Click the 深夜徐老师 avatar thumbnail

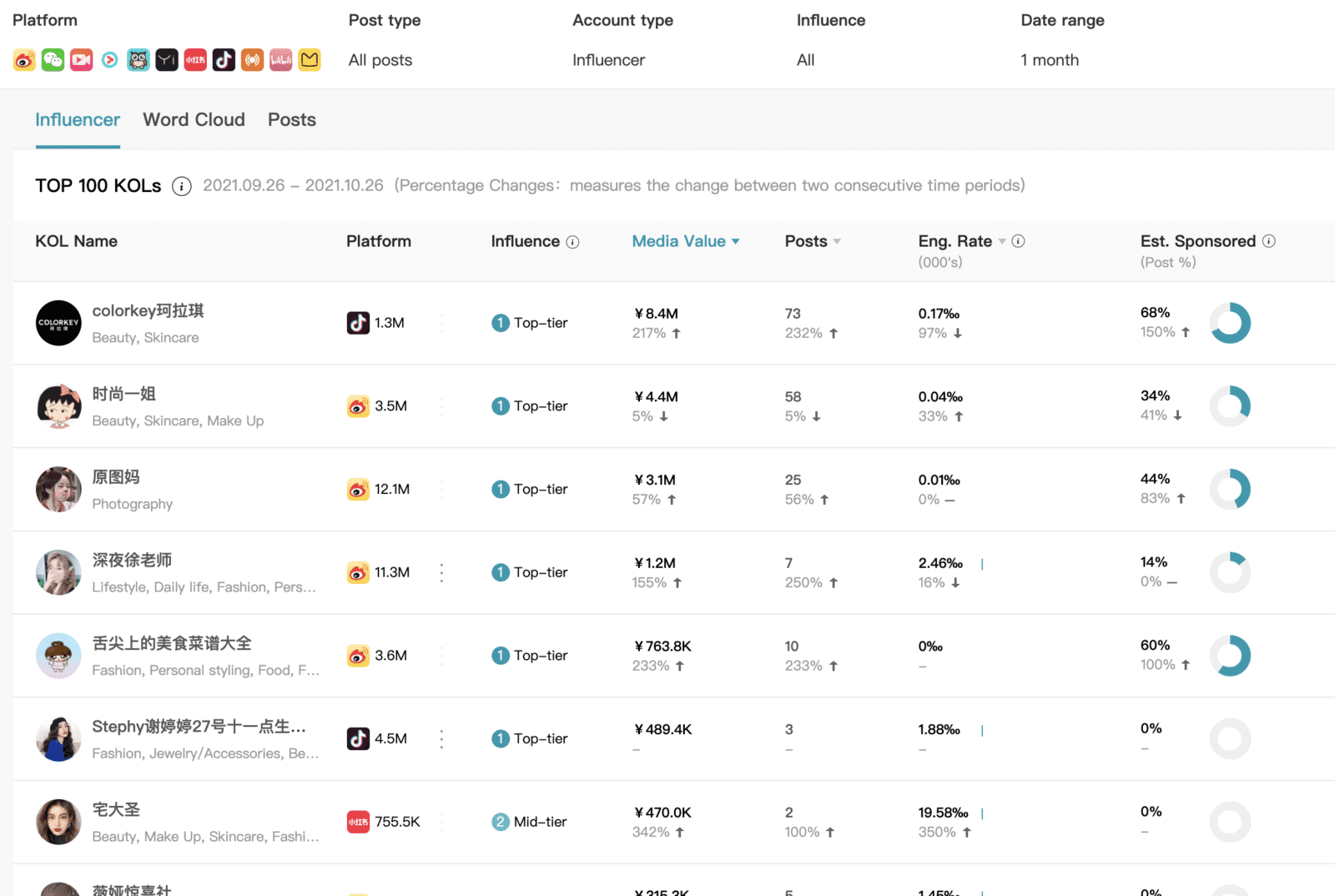(x=58, y=572)
